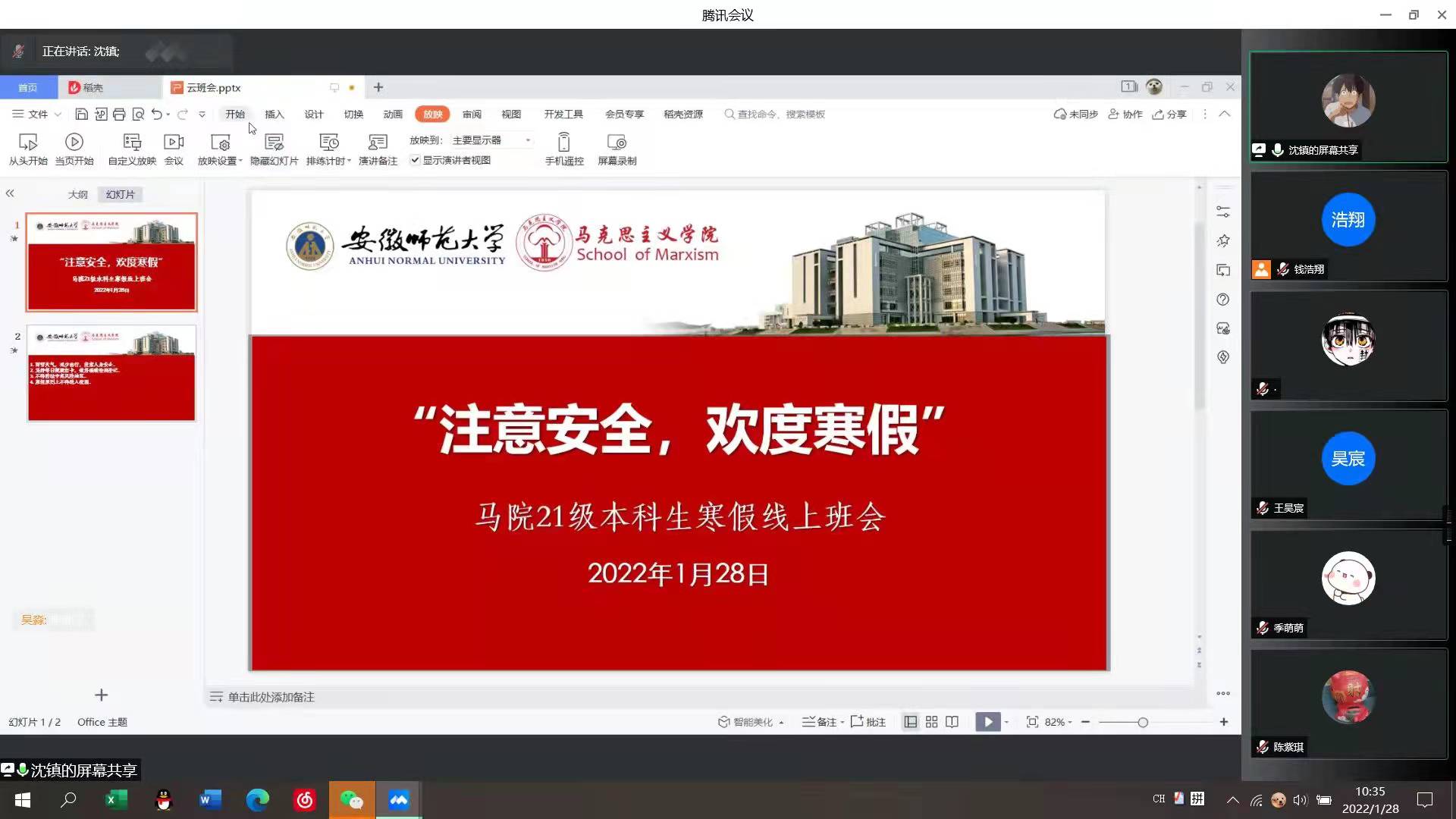Switch to 大纲 outline pane toggle
The width and height of the screenshot is (1456, 819).
click(x=78, y=195)
